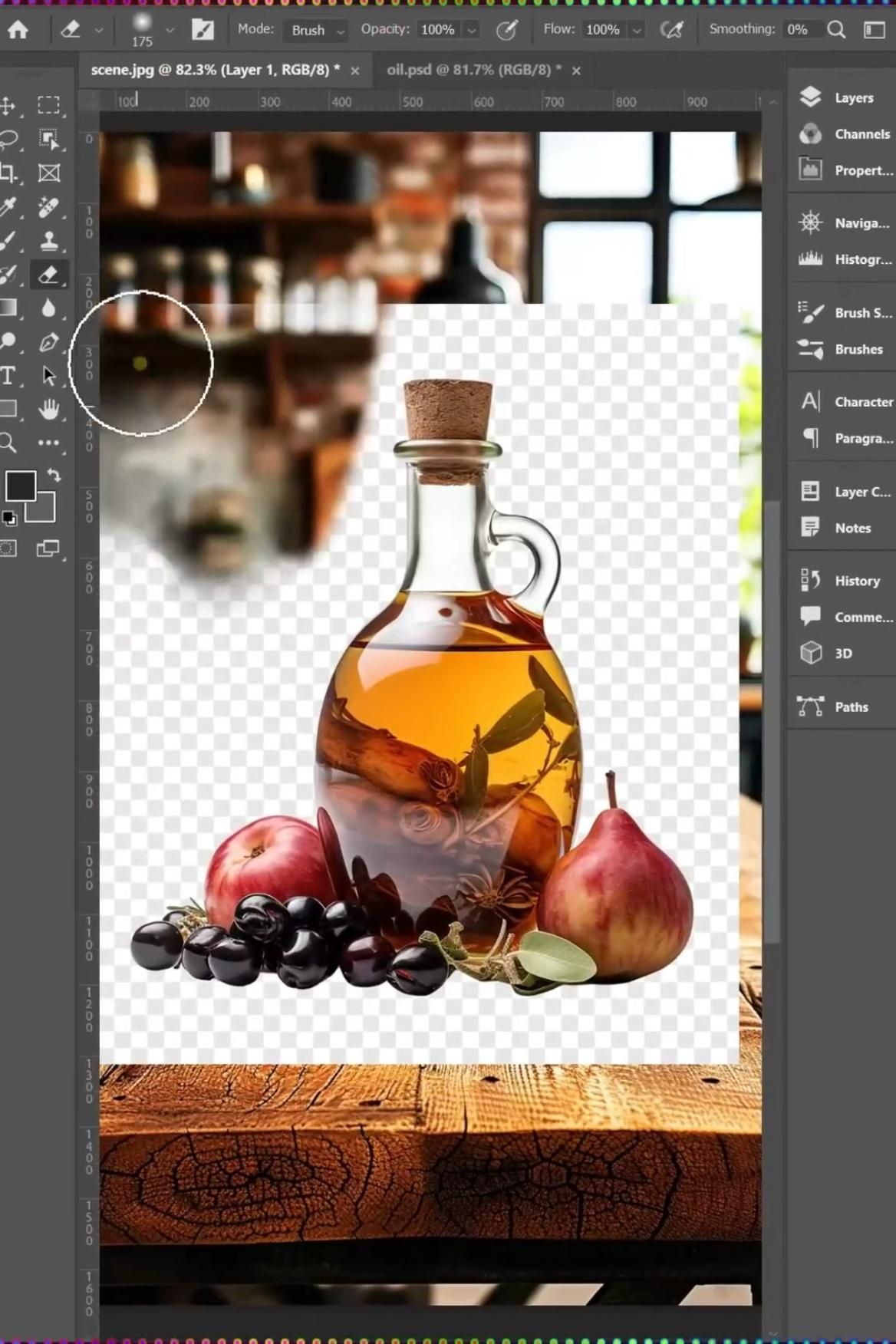Select the Blur tool

point(49,308)
